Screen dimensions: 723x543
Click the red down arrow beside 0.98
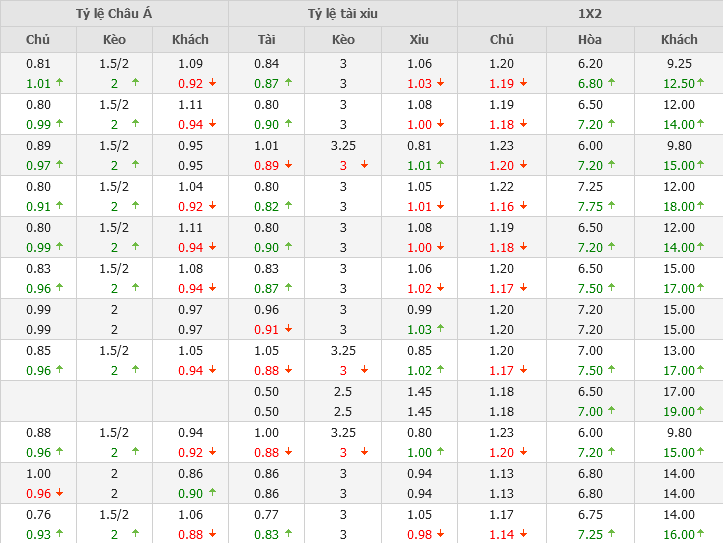coord(440,535)
